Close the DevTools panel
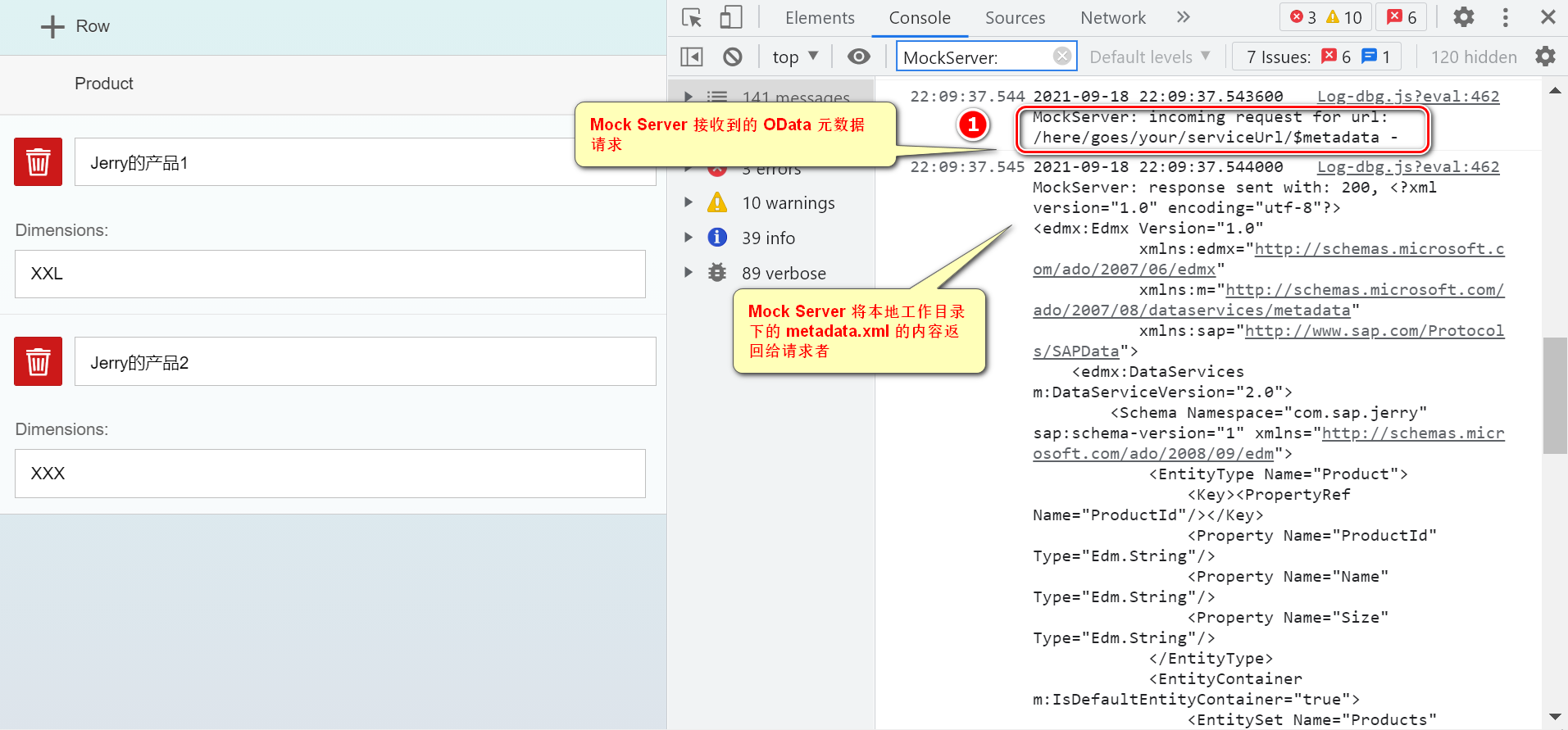This screenshot has width=1568, height=730. [1548, 17]
